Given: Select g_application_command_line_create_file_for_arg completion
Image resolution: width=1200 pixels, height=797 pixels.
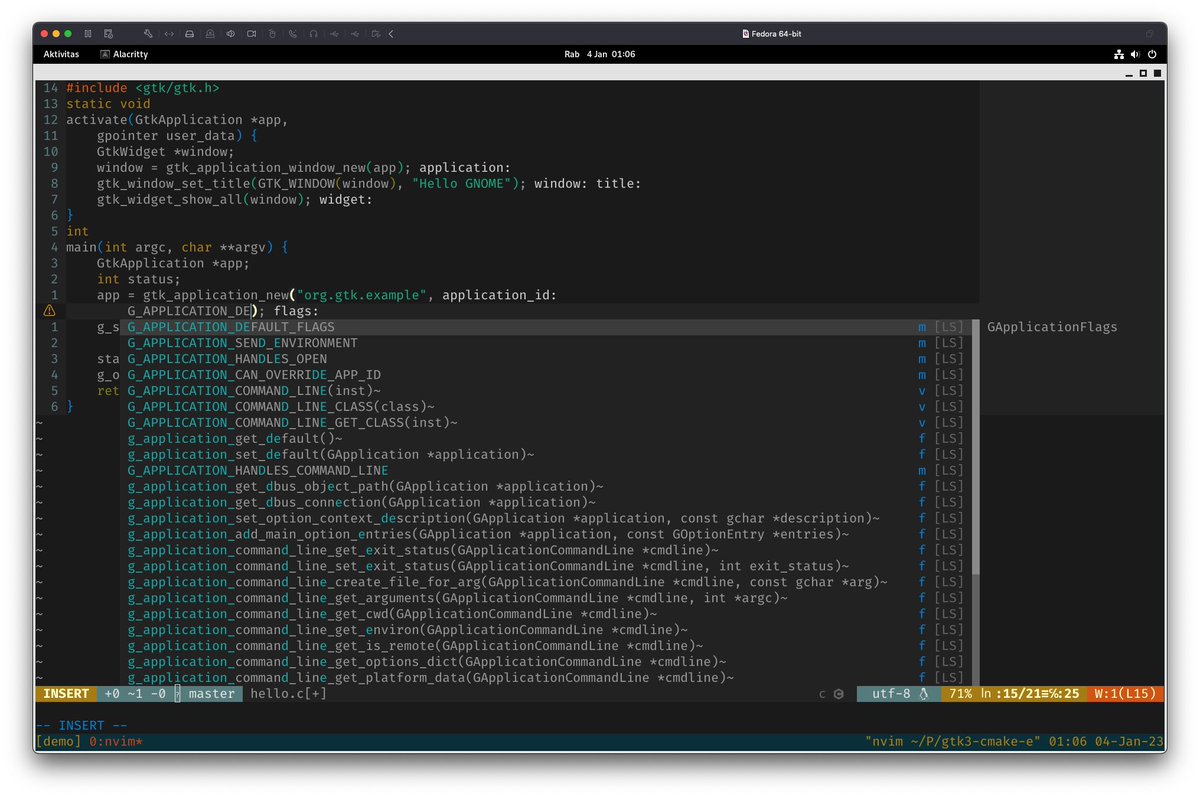Looking at the screenshot, I should point(546,582).
